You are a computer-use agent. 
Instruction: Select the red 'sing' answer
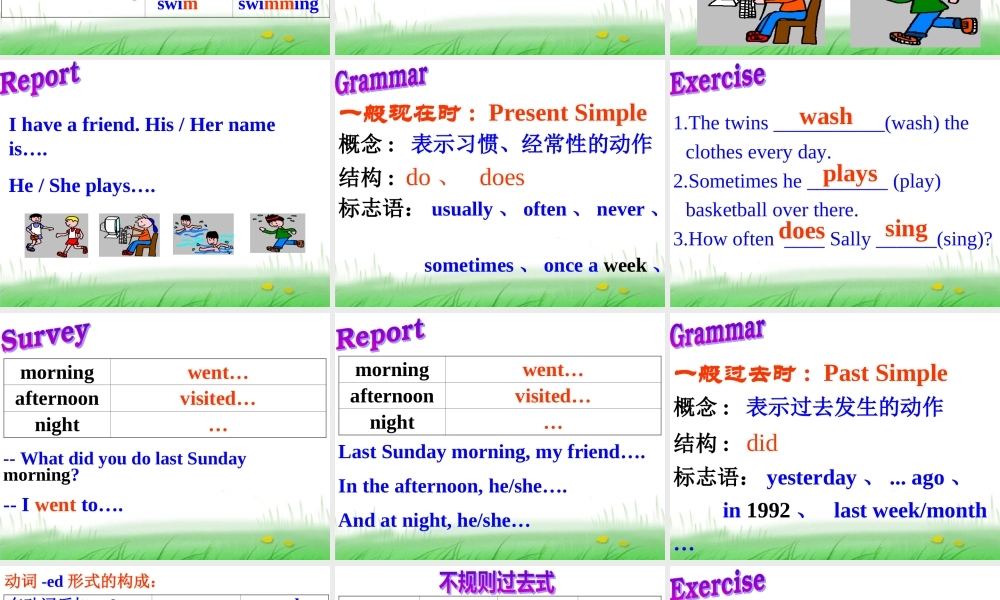(905, 229)
